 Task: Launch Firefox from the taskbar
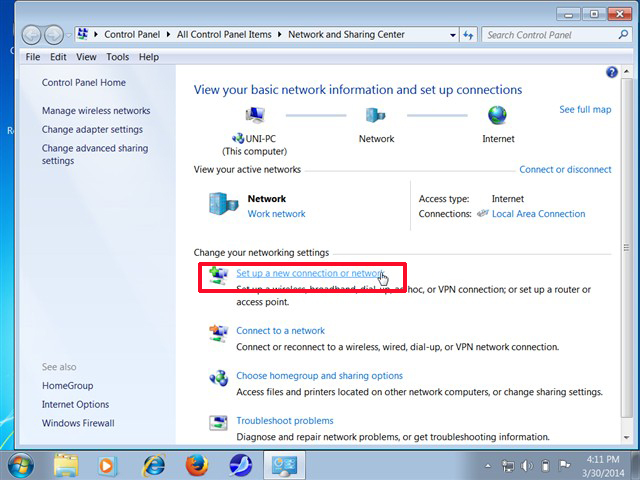click(x=197, y=465)
